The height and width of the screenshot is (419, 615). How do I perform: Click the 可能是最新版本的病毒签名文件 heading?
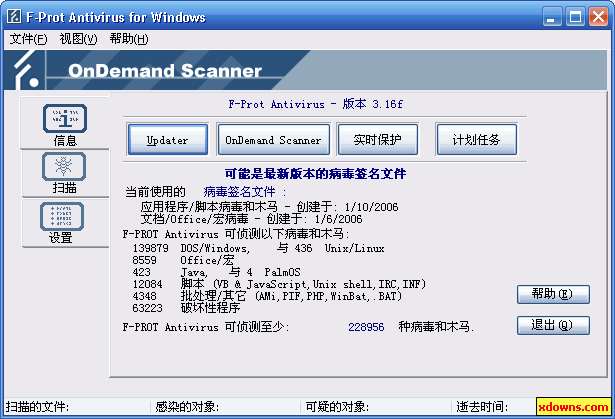[315, 174]
